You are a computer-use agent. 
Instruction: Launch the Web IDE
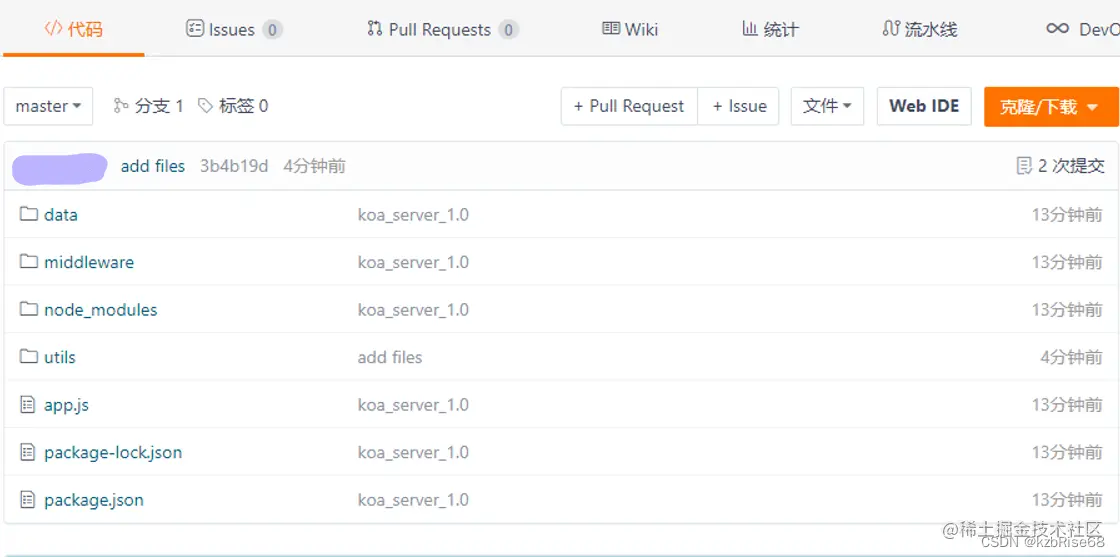[x=924, y=106]
